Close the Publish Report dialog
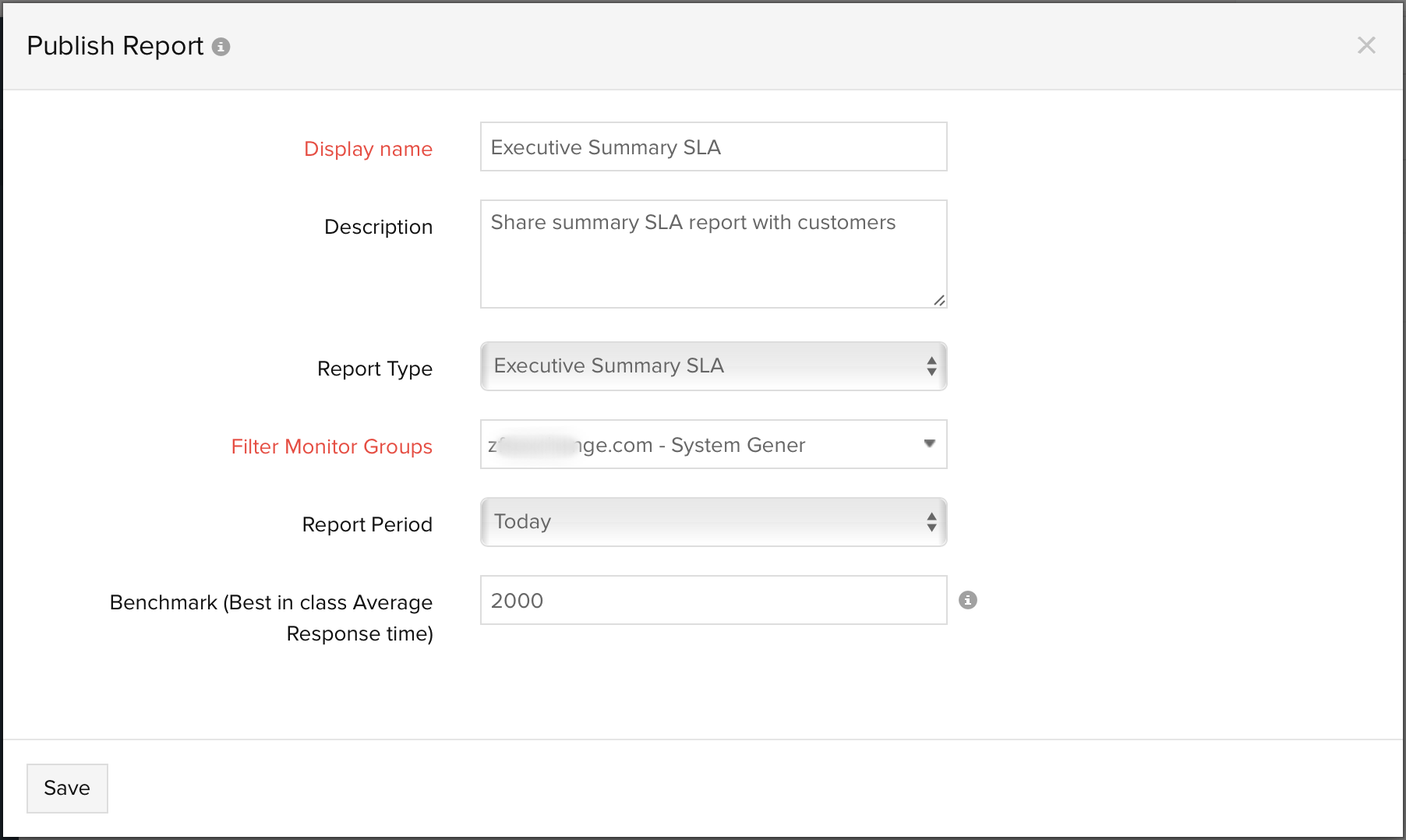This screenshot has width=1406, height=840. point(1365,45)
